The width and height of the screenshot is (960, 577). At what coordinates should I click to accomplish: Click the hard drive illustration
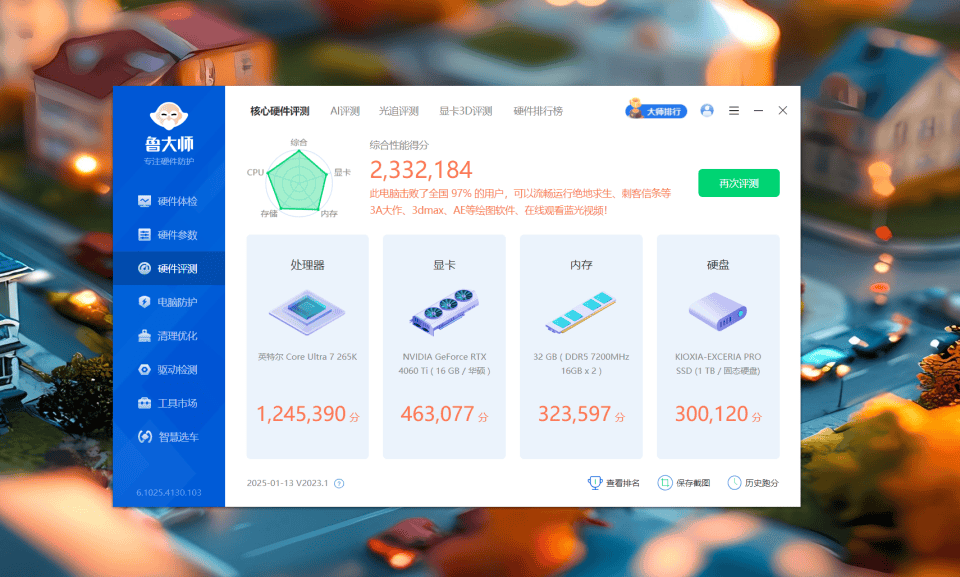coord(718,311)
